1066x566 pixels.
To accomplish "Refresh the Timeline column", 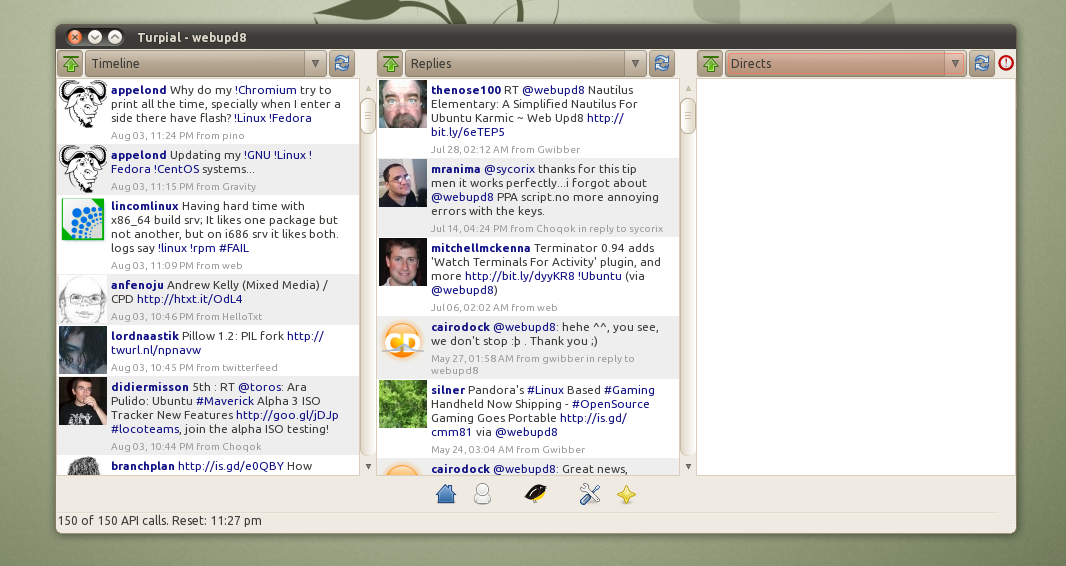I will [x=342, y=63].
